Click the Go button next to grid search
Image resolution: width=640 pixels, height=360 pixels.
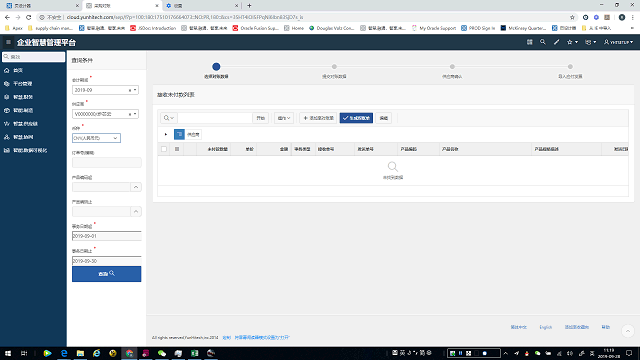click(260, 118)
